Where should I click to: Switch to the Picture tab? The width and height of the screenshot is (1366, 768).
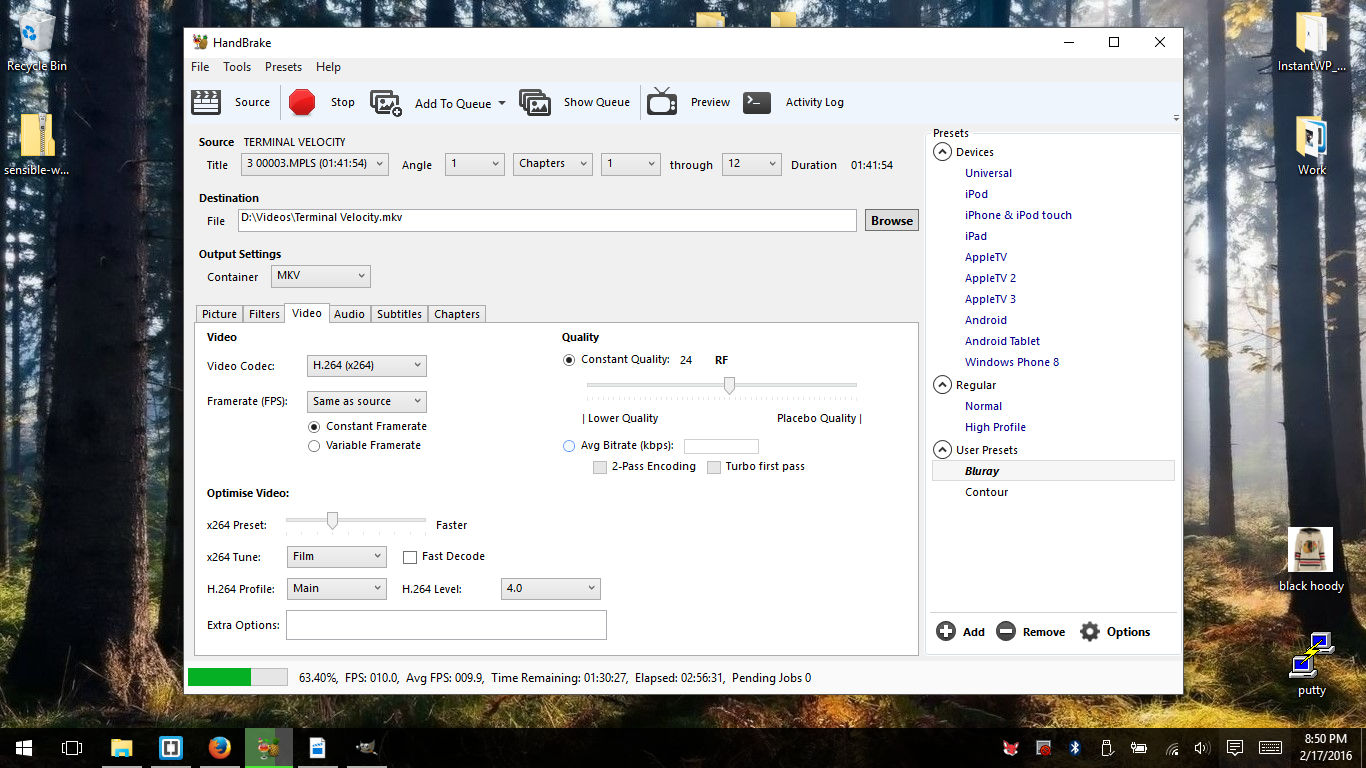(x=219, y=314)
